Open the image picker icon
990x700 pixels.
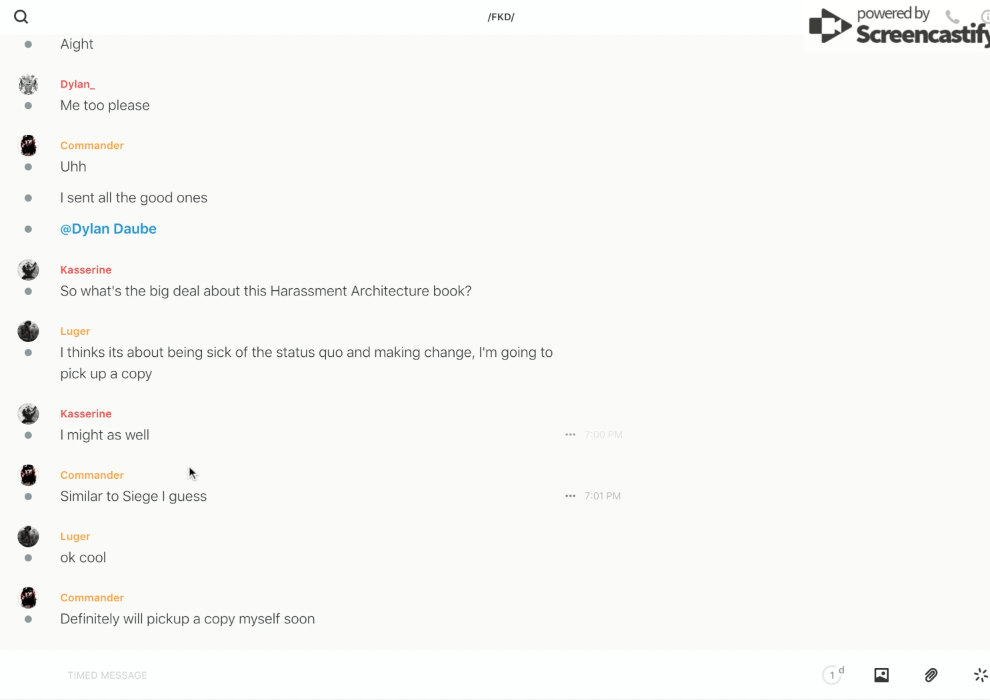click(881, 675)
